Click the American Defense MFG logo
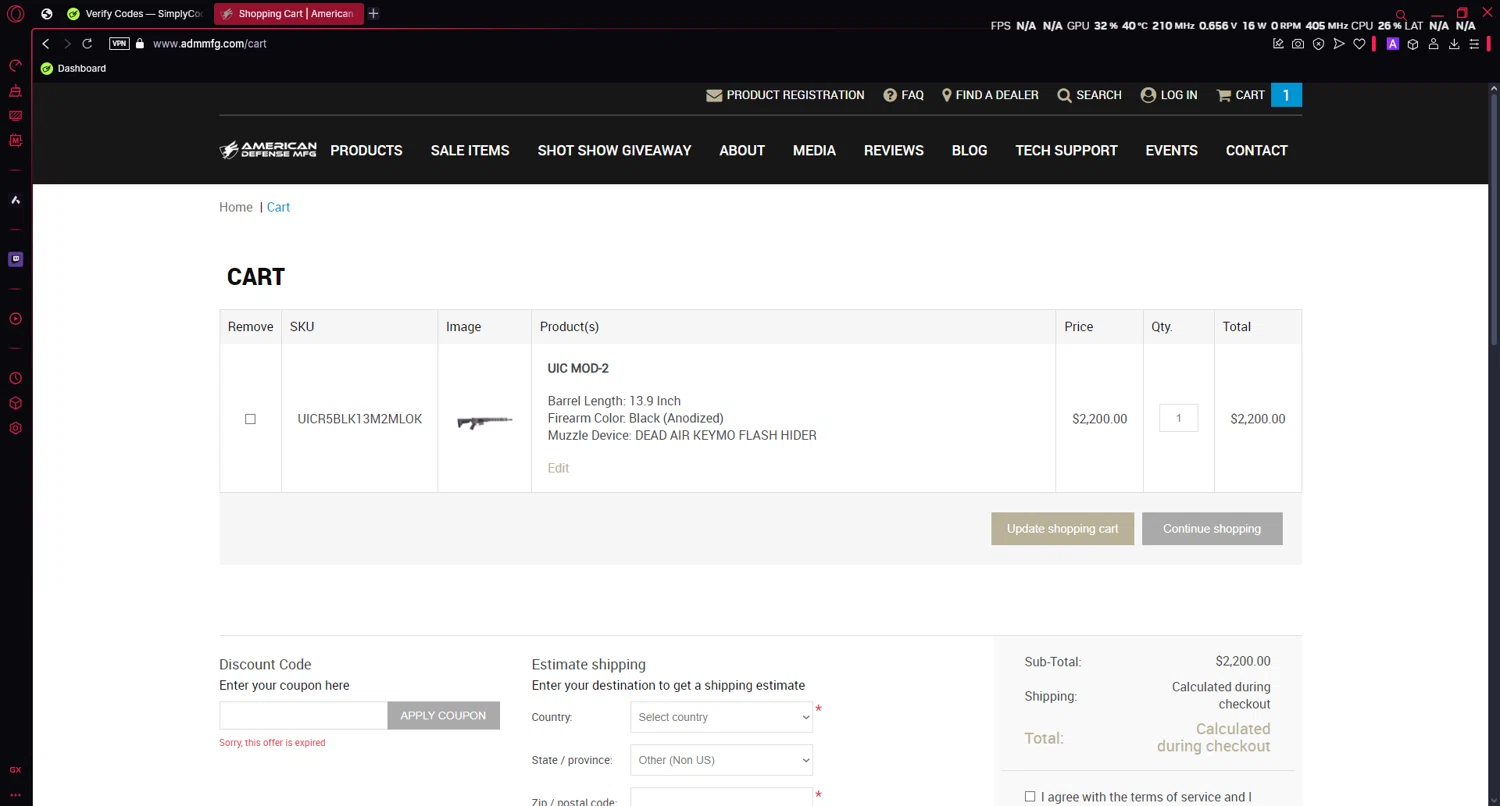The width and height of the screenshot is (1500, 806). tap(268, 150)
